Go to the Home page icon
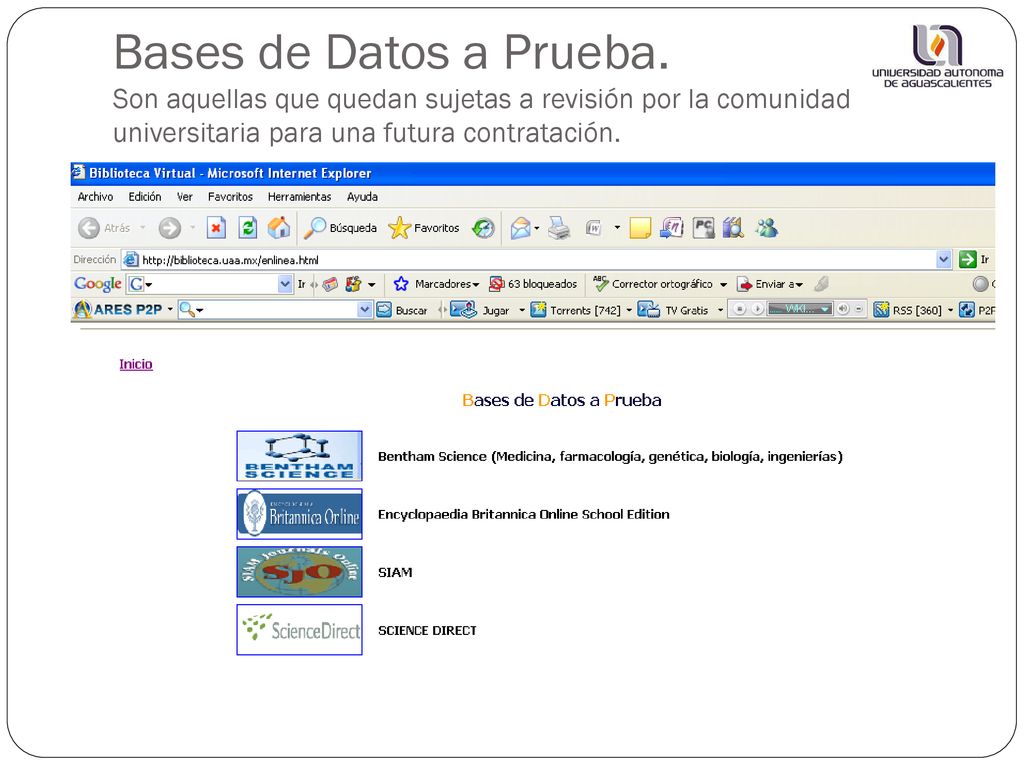This screenshot has width=1024, height=768. click(x=279, y=228)
